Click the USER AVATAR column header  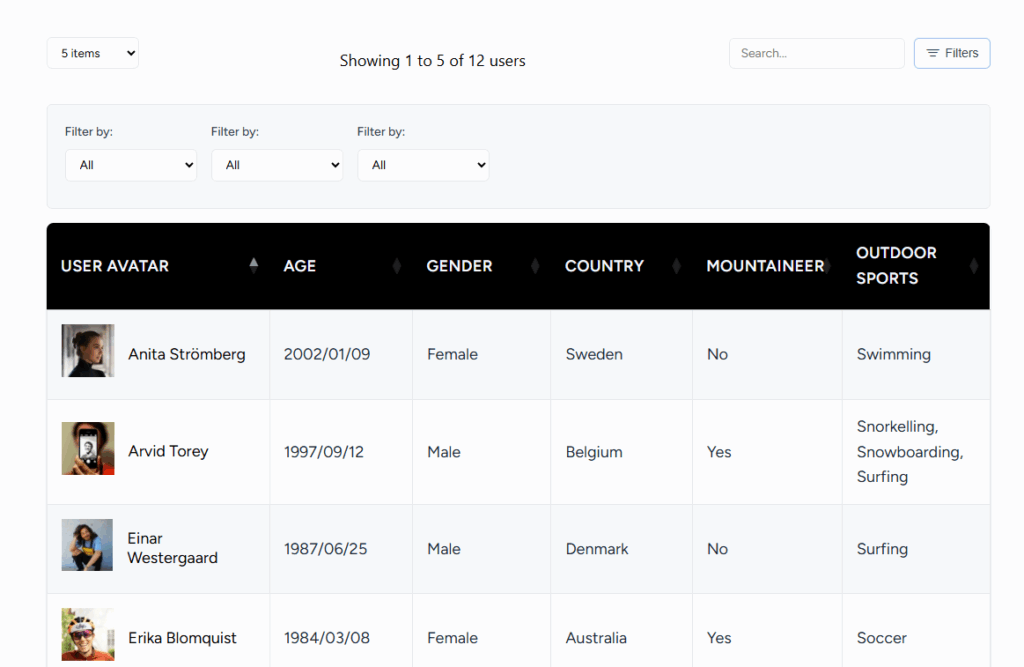coord(116,266)
